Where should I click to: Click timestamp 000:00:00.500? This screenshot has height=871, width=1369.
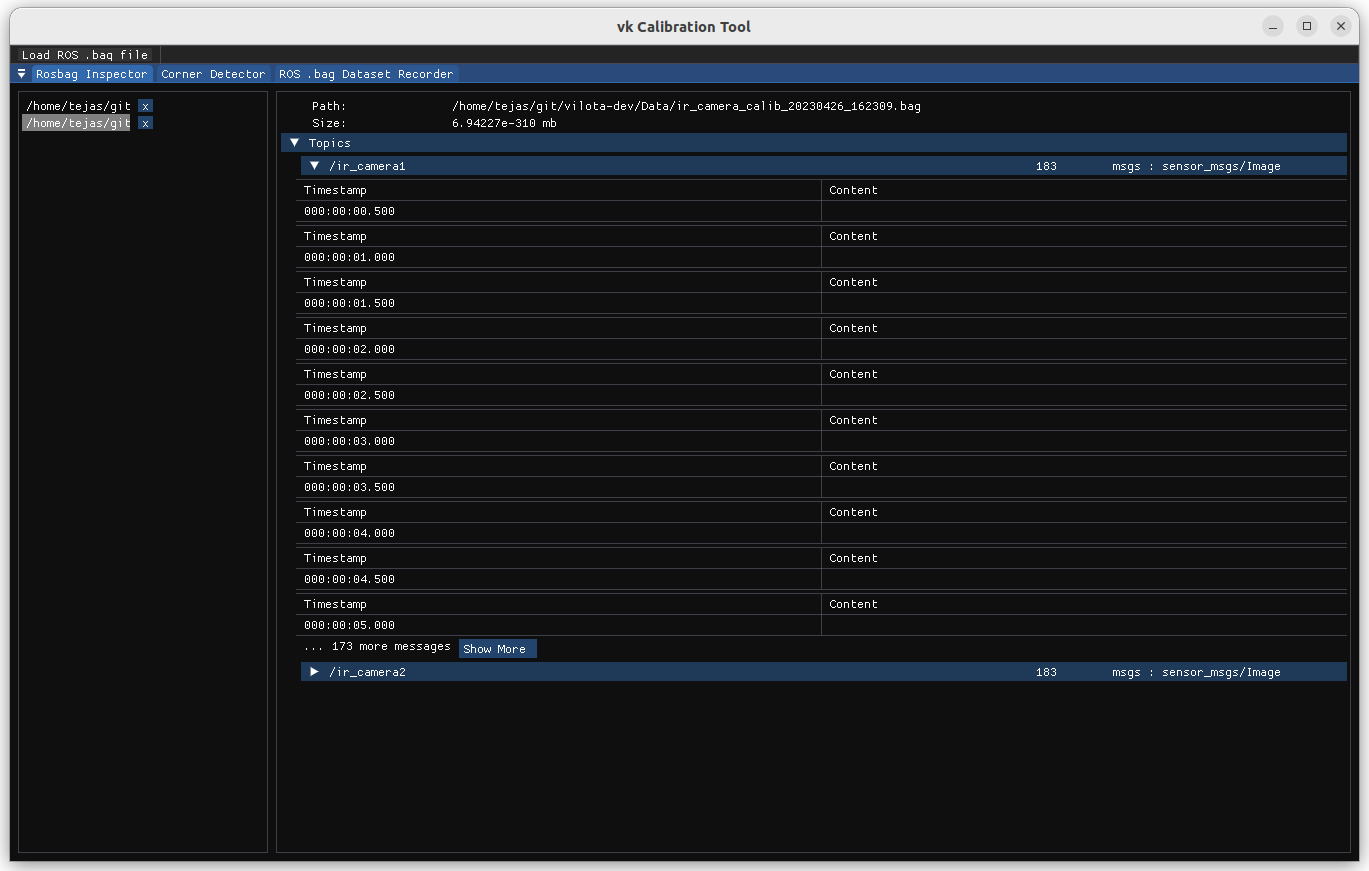[x=350, y=211]
